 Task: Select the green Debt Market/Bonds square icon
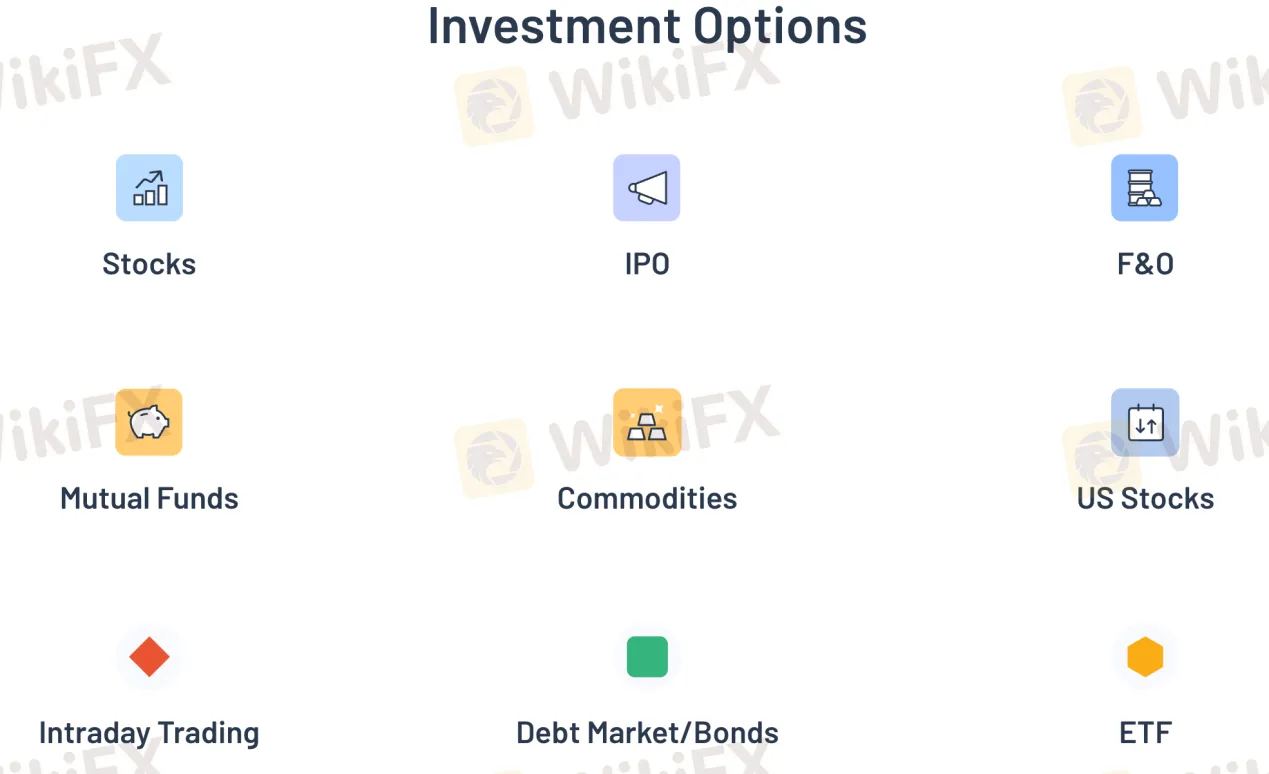pyautogui.click(x=646, y=657)
